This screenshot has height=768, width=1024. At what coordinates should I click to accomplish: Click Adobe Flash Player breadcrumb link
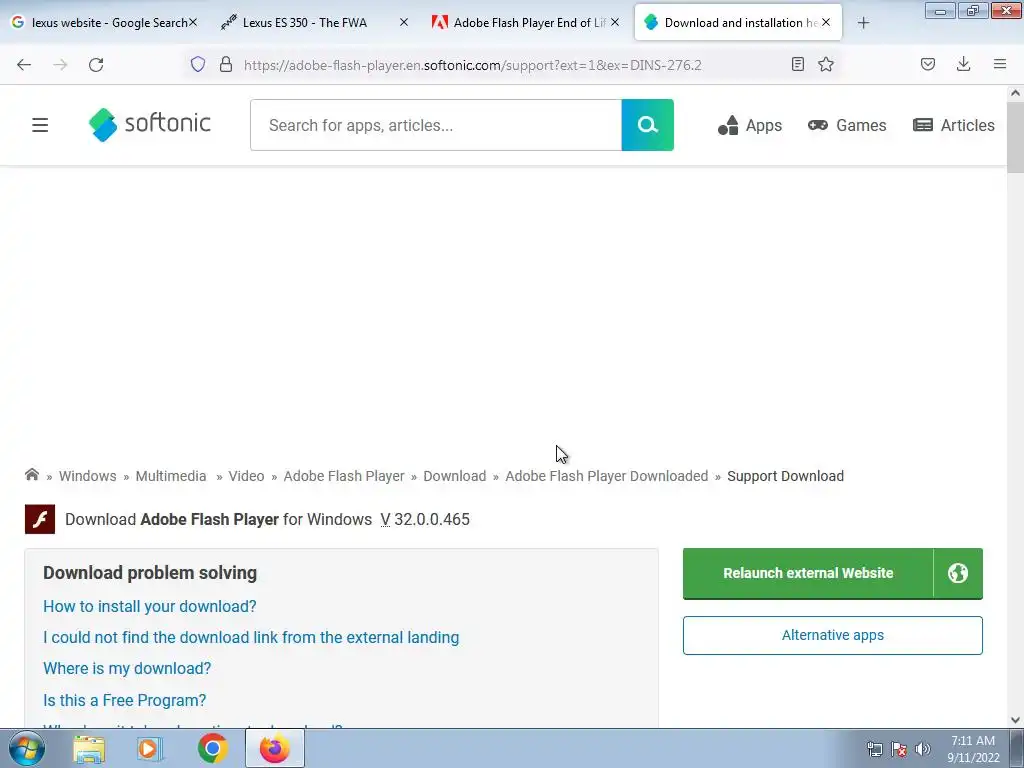(344, 476)
